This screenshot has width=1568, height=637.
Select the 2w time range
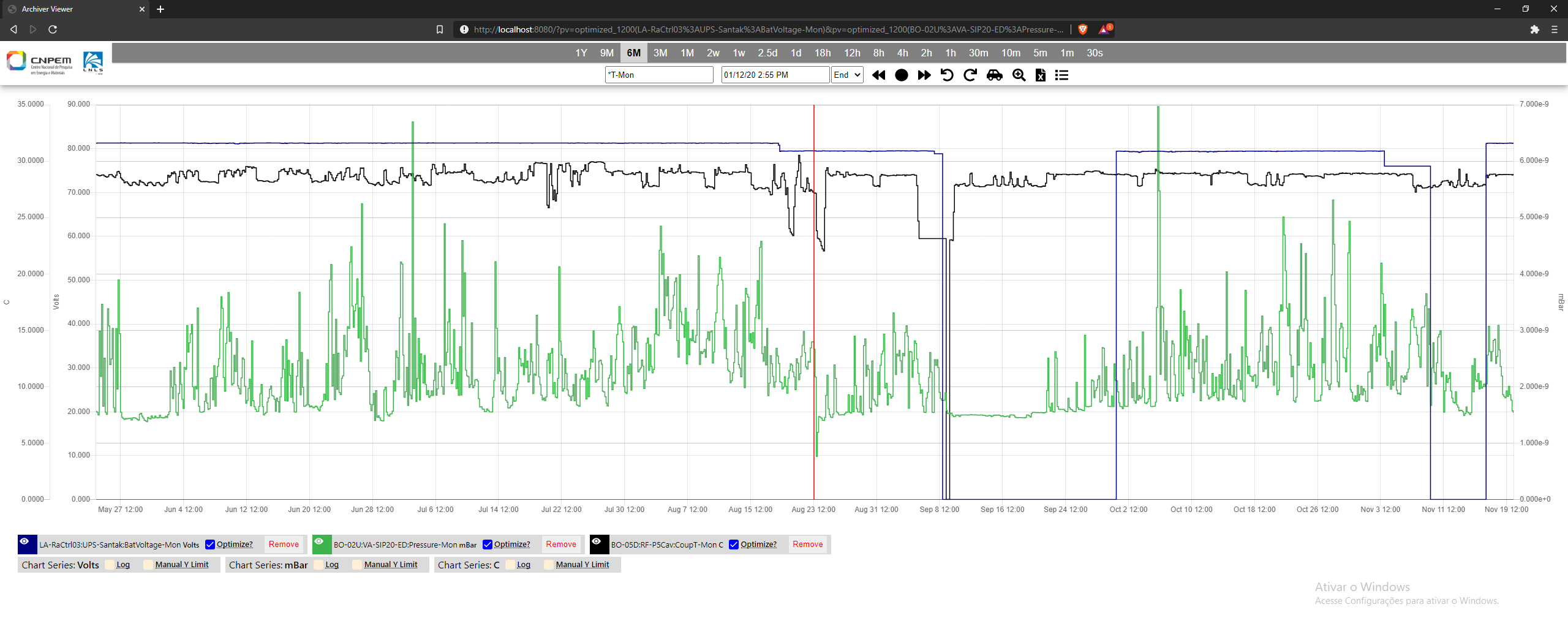pyautogui.click(x=713, y=53)
